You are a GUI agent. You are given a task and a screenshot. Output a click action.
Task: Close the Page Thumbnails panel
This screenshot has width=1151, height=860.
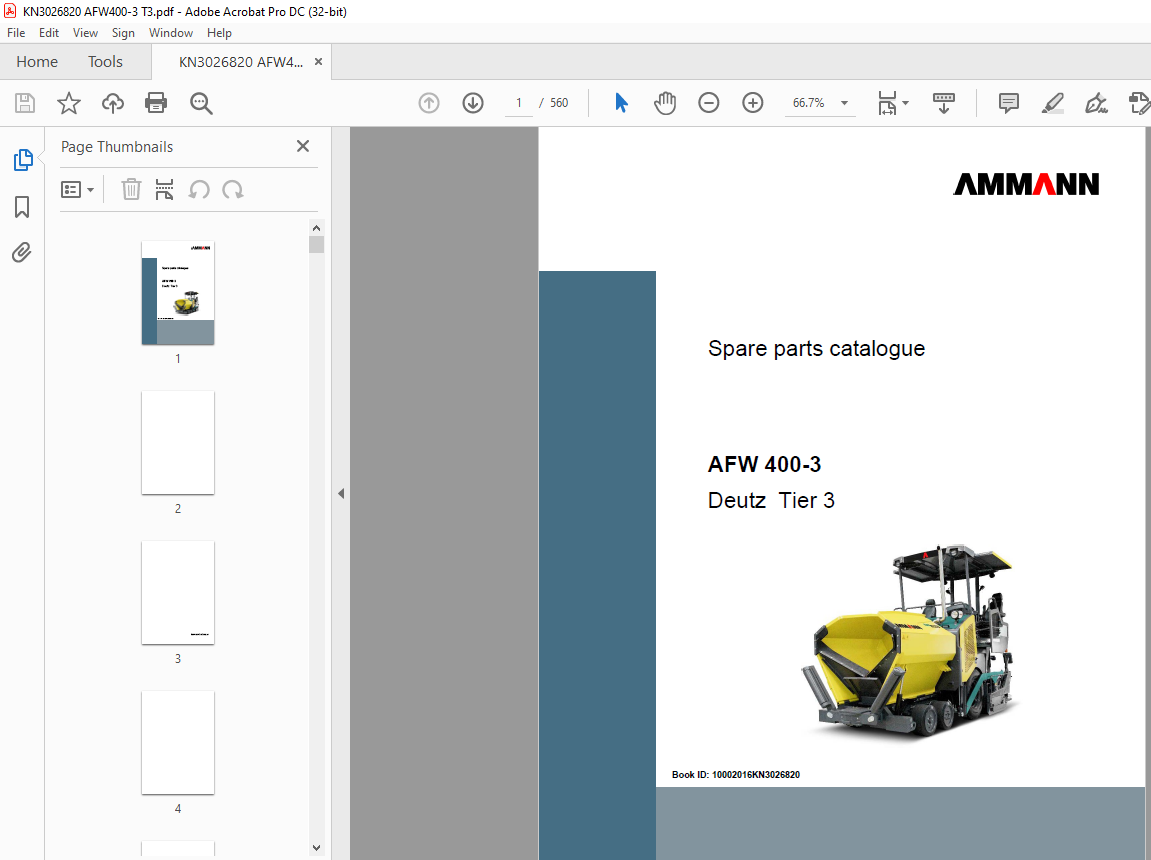coord(302,146)
